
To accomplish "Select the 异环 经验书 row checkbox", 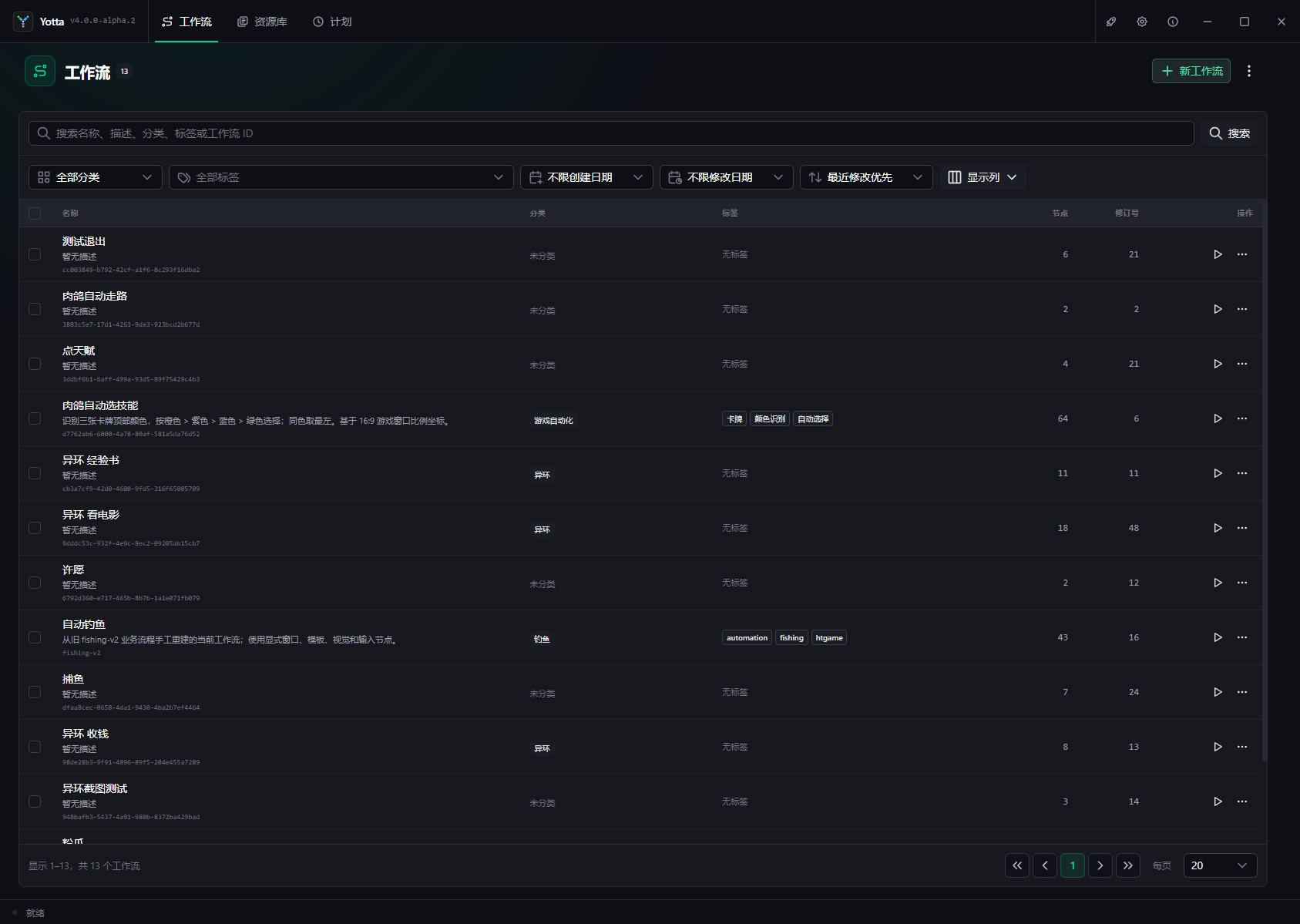I will coord(35,473).
